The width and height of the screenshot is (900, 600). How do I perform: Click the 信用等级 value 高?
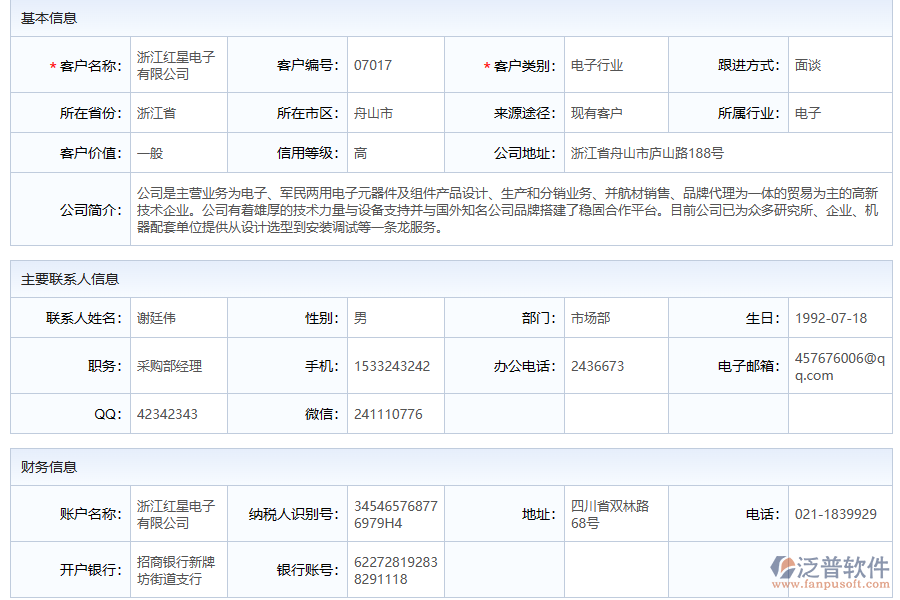356,153
